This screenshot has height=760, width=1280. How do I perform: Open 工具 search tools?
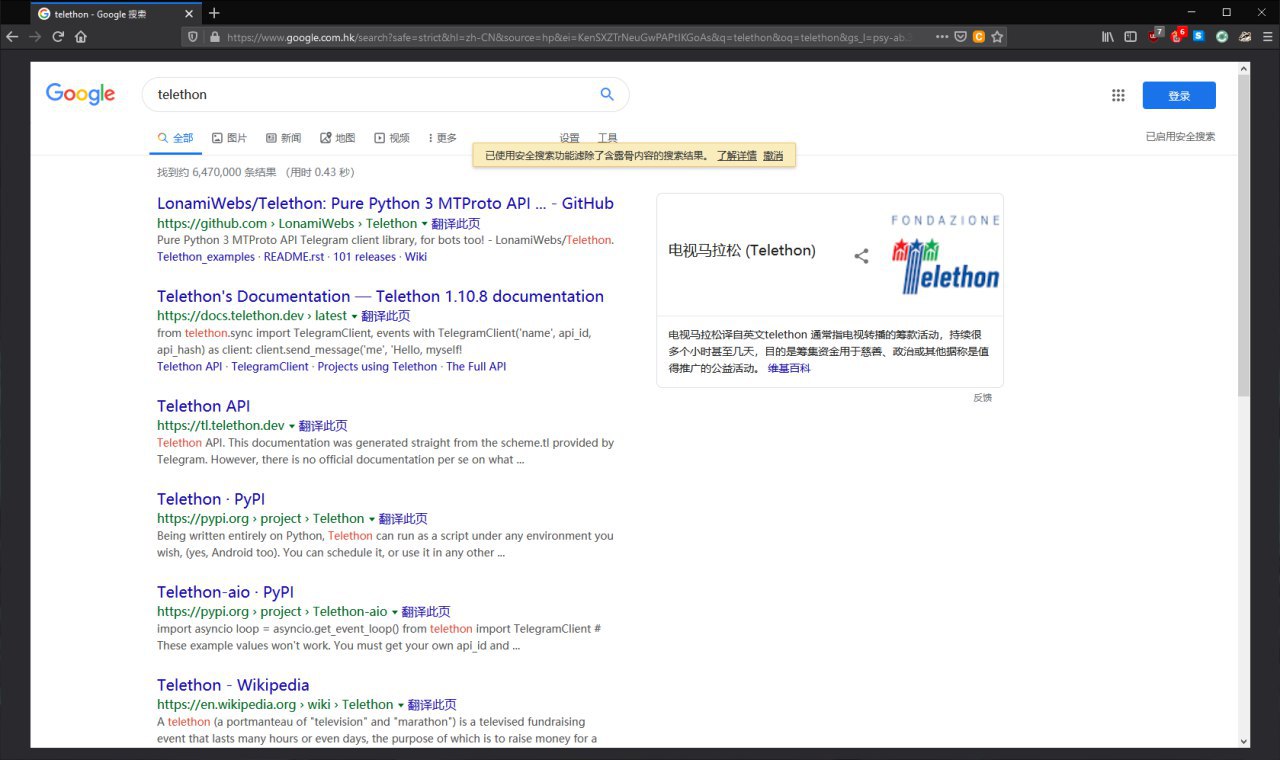(x=607, y=138)
